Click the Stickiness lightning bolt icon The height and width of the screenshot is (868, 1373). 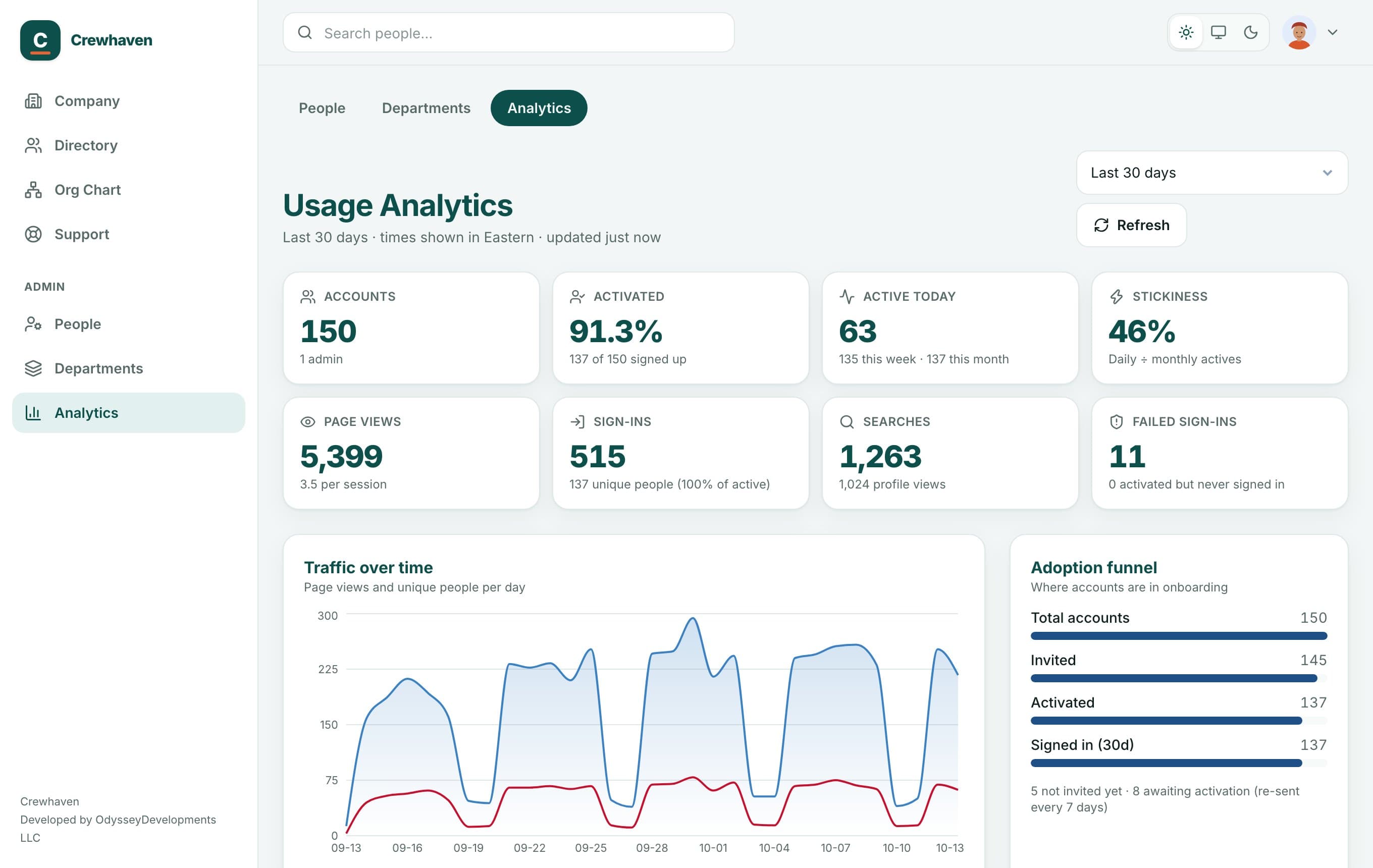click(x=1117, y=296)
